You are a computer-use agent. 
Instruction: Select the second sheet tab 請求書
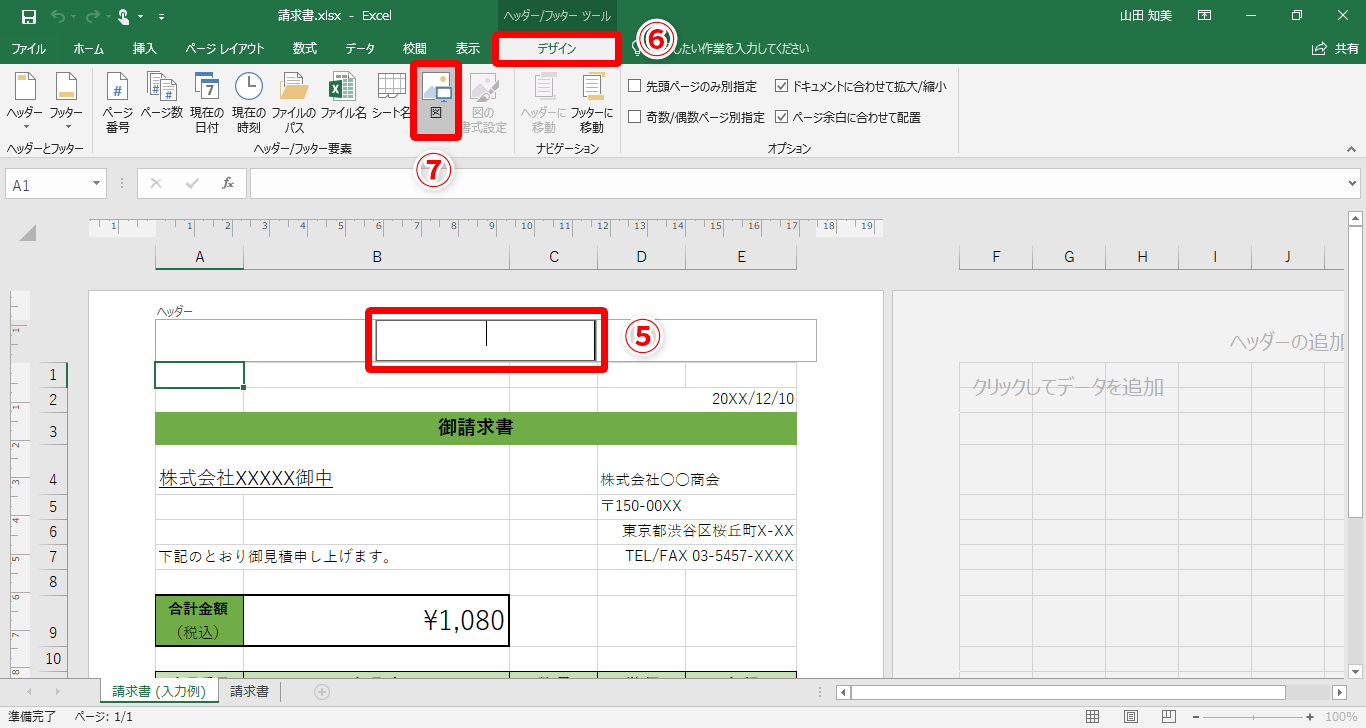[x=249, y=691]
